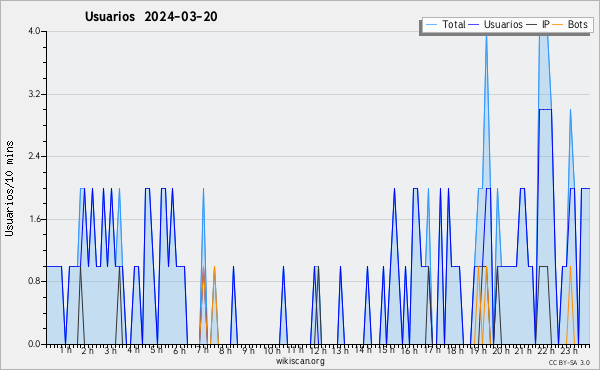
Task: Click the '11 h' x-axis label
Action: coord(295,350)
